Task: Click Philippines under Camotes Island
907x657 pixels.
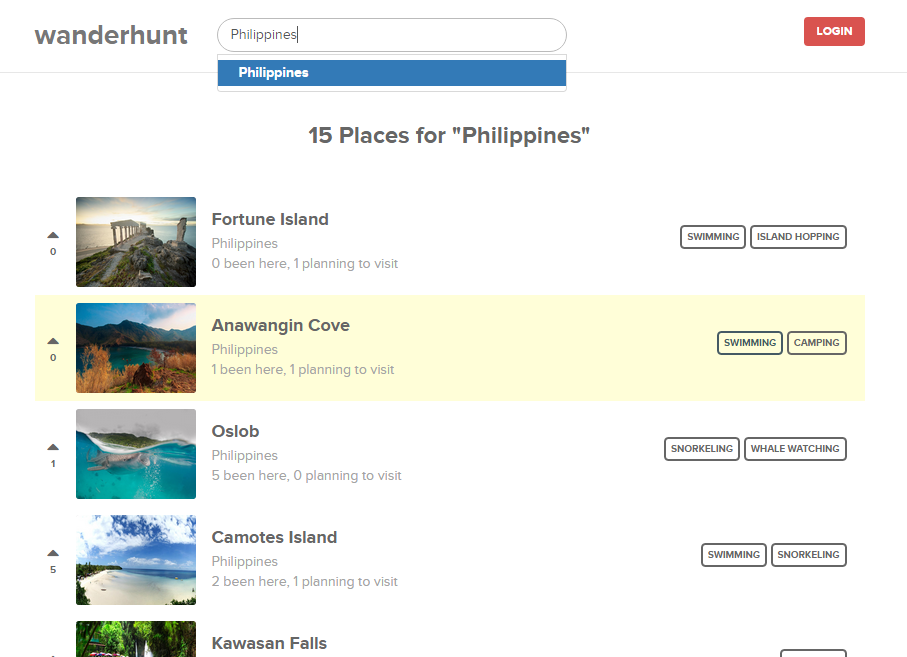Action: pos(245,561)
